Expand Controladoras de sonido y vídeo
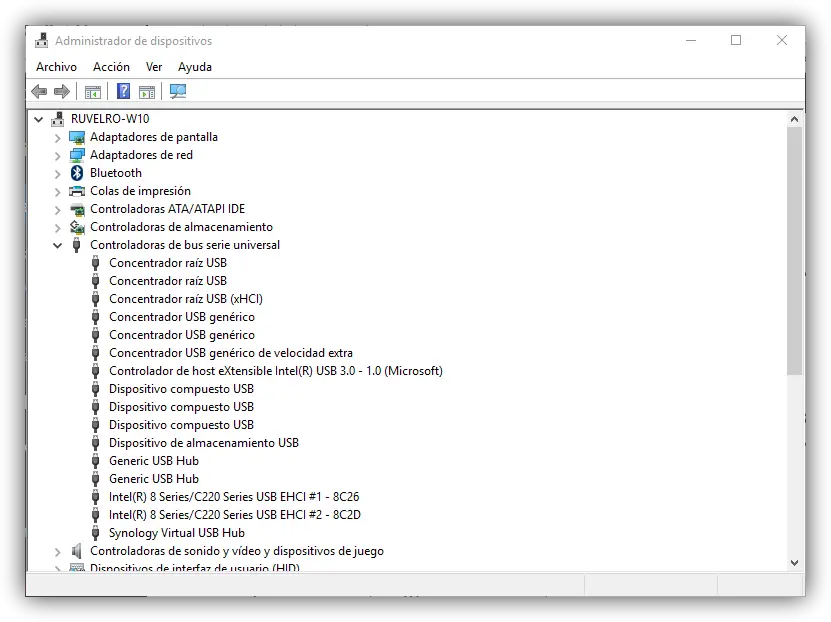Screen dimensions: 831x622 pyautogui.click(x=58, y=552)
